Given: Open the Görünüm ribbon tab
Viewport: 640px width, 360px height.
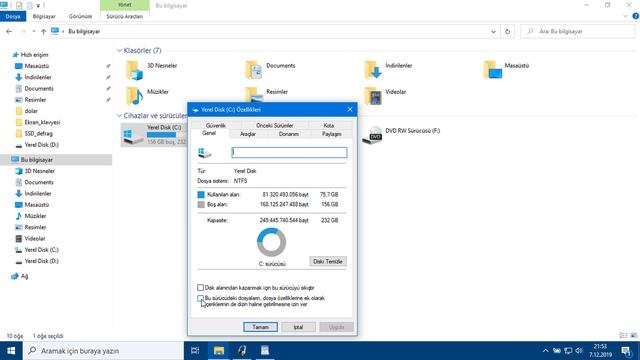Looking at the screenshot, I should pos(80,16).
